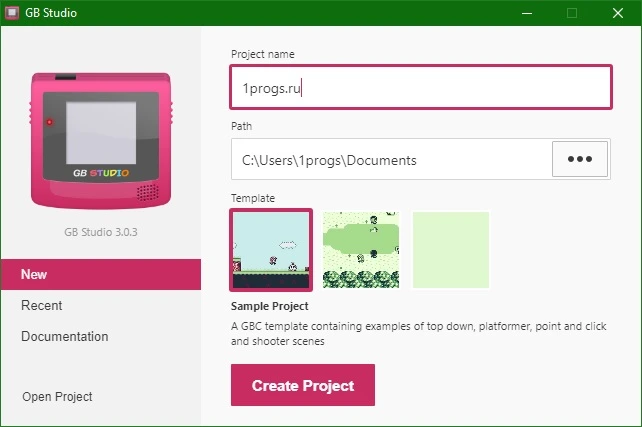The width and height of the screenshot is (642, 427).
Task: Pick the blank light green template
Action: 451,250
